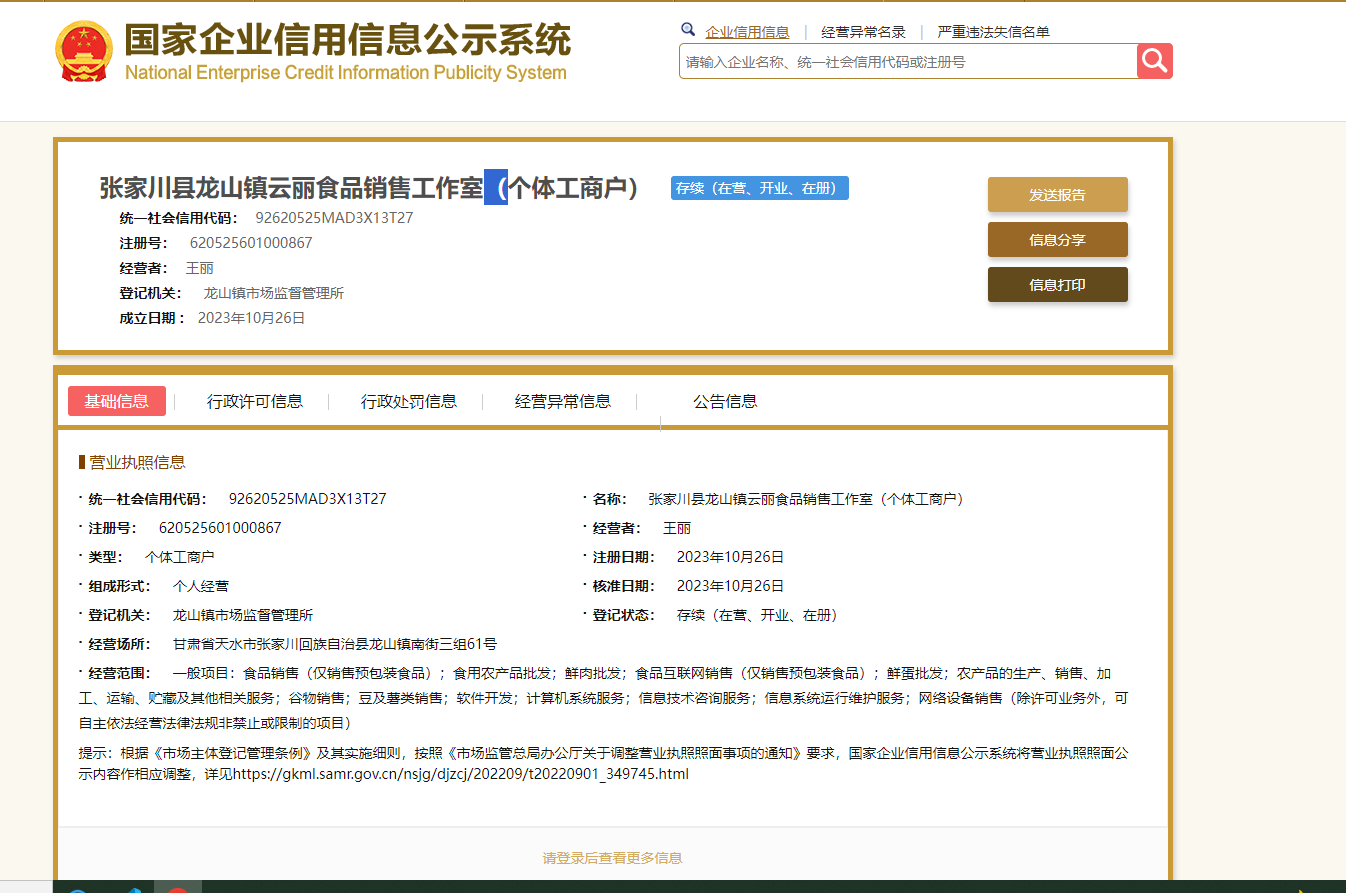
Task: Click the red magnifier search button
Action: pos(1155,61)
